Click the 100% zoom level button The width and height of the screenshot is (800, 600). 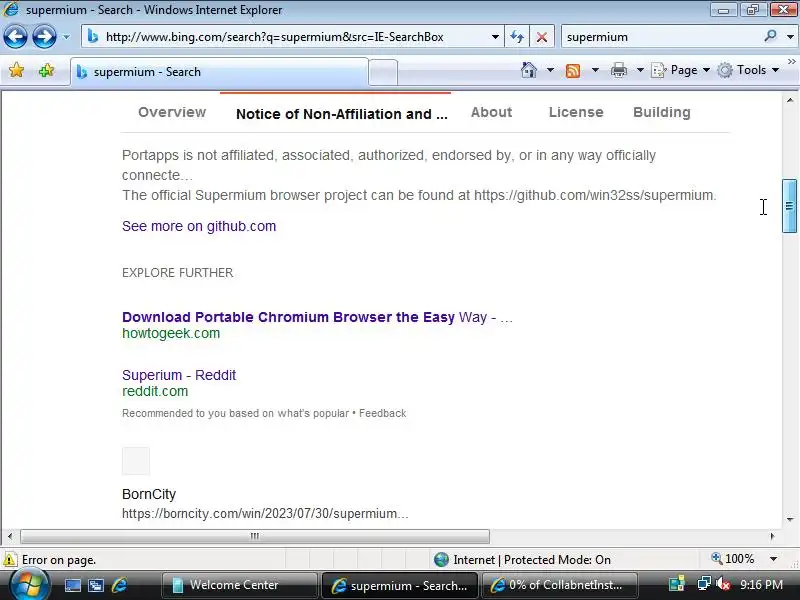pyautogui.click(x=733, y=559)
